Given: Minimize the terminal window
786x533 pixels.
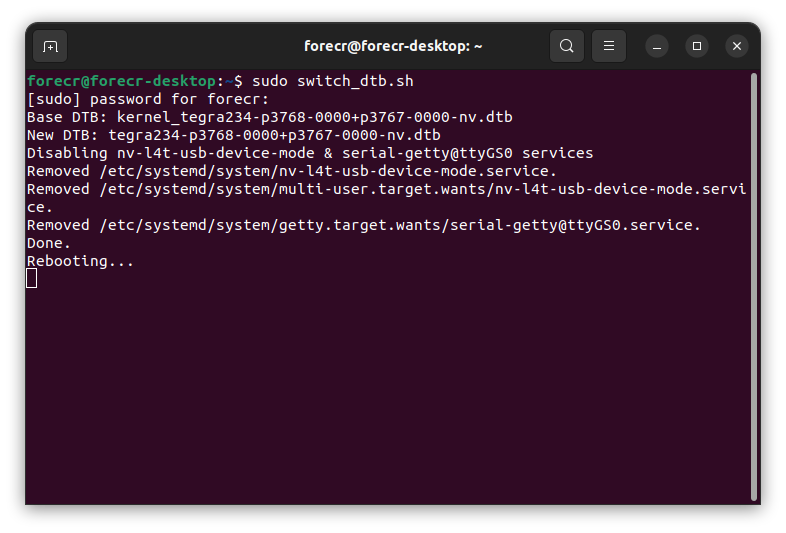Looking at the screenshot, I should [x=657, y=46].
